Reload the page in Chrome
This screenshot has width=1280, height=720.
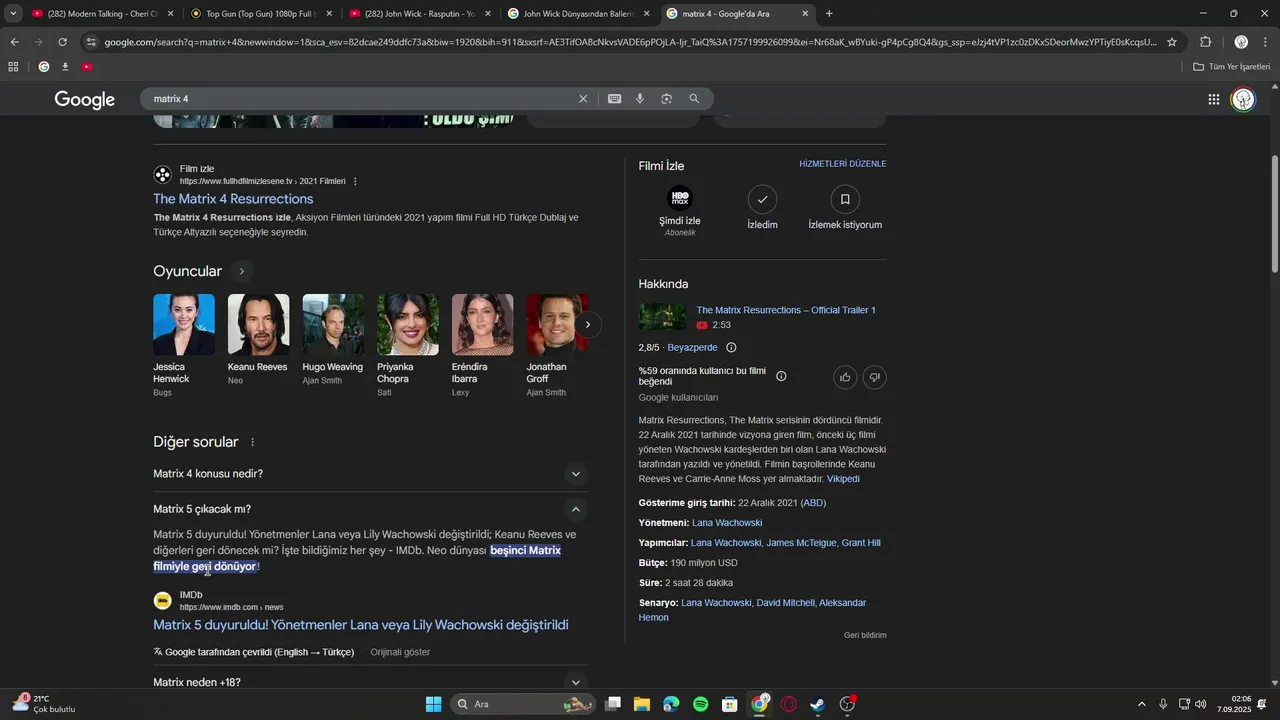click(x=62, y=42)
